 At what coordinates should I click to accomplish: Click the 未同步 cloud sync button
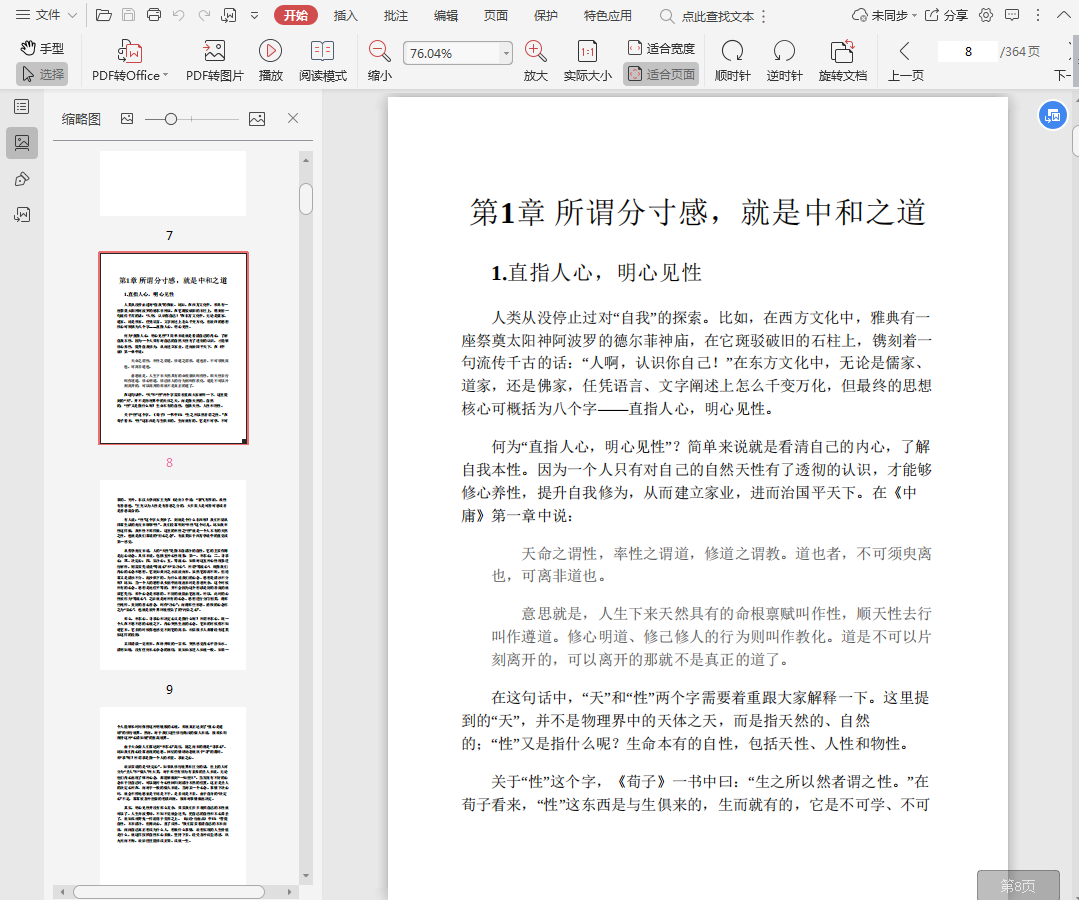click(884, 15)
